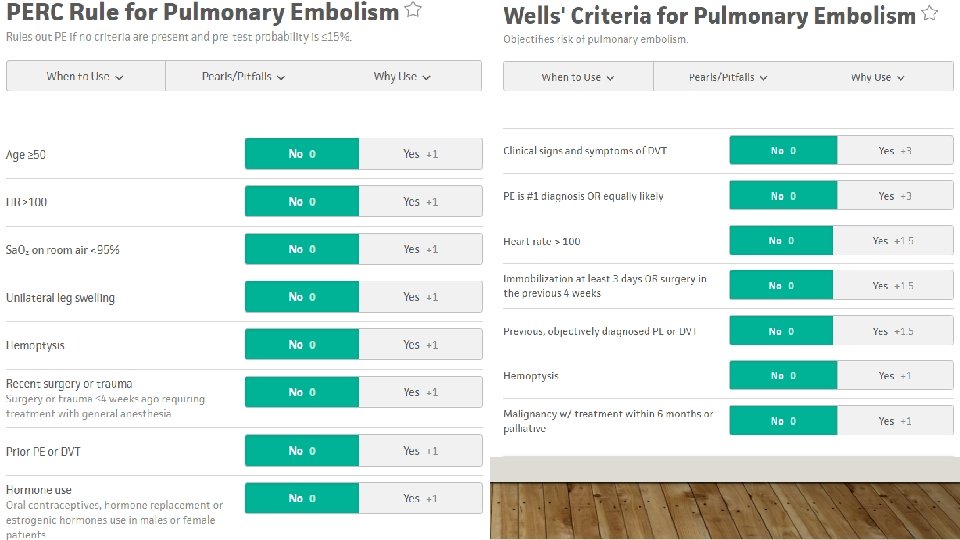Set Prior PE or DVT to Yes
The image size is (960, 540).
[421, 451]
